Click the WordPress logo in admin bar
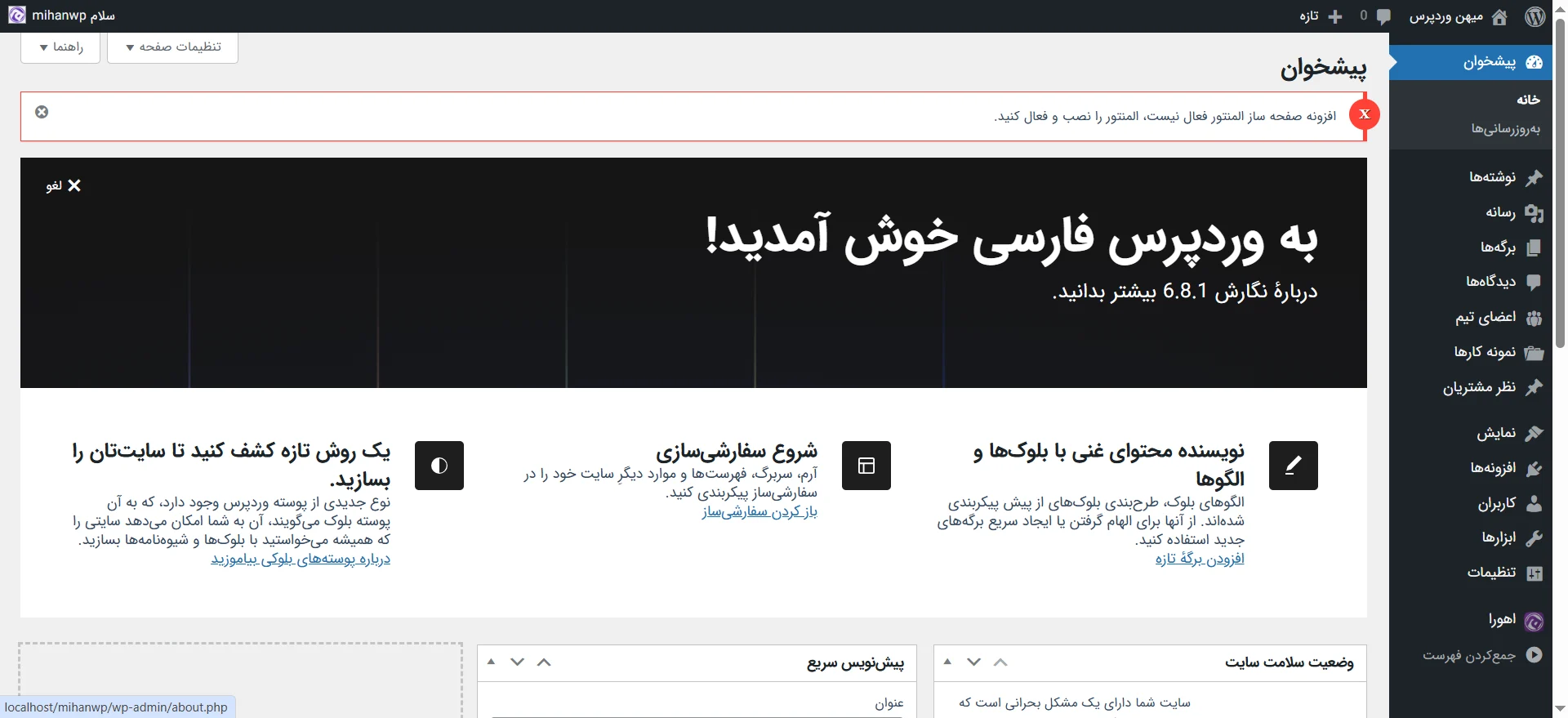 pyautogui.click(x=1535, y=16)
